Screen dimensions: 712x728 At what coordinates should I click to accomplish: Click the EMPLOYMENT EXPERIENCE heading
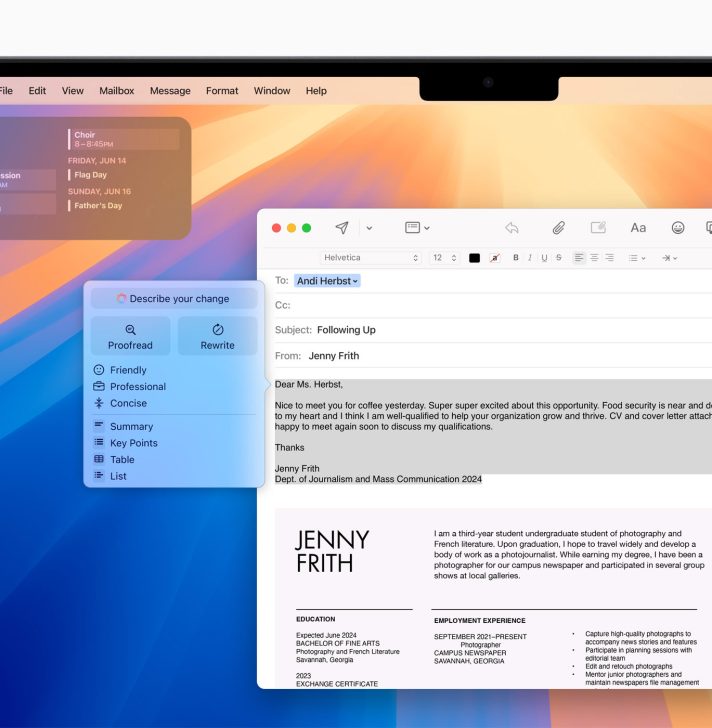pyautogui.click(x=479, y=621)
